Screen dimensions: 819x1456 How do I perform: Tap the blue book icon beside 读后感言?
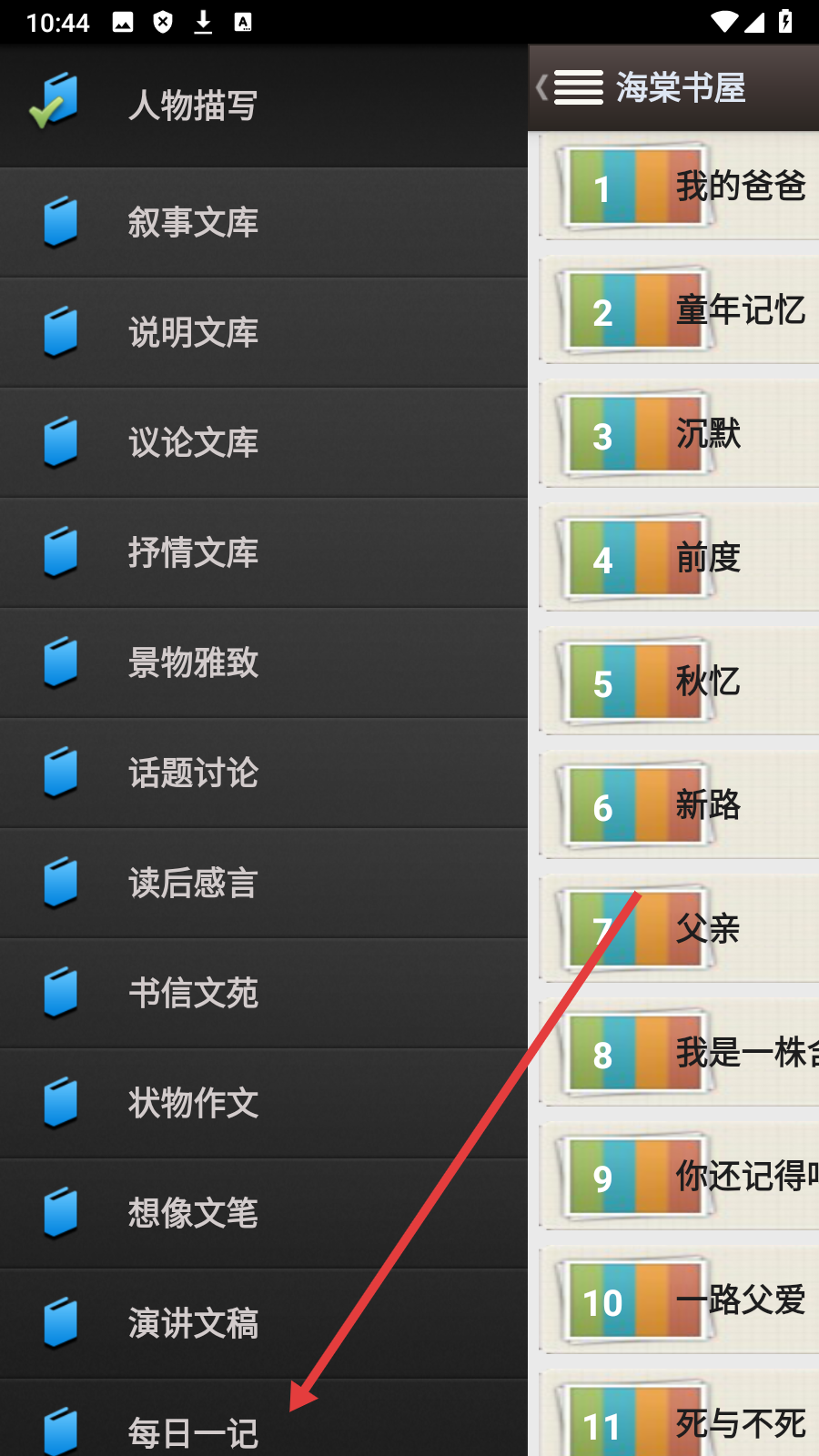pos(60,882)
